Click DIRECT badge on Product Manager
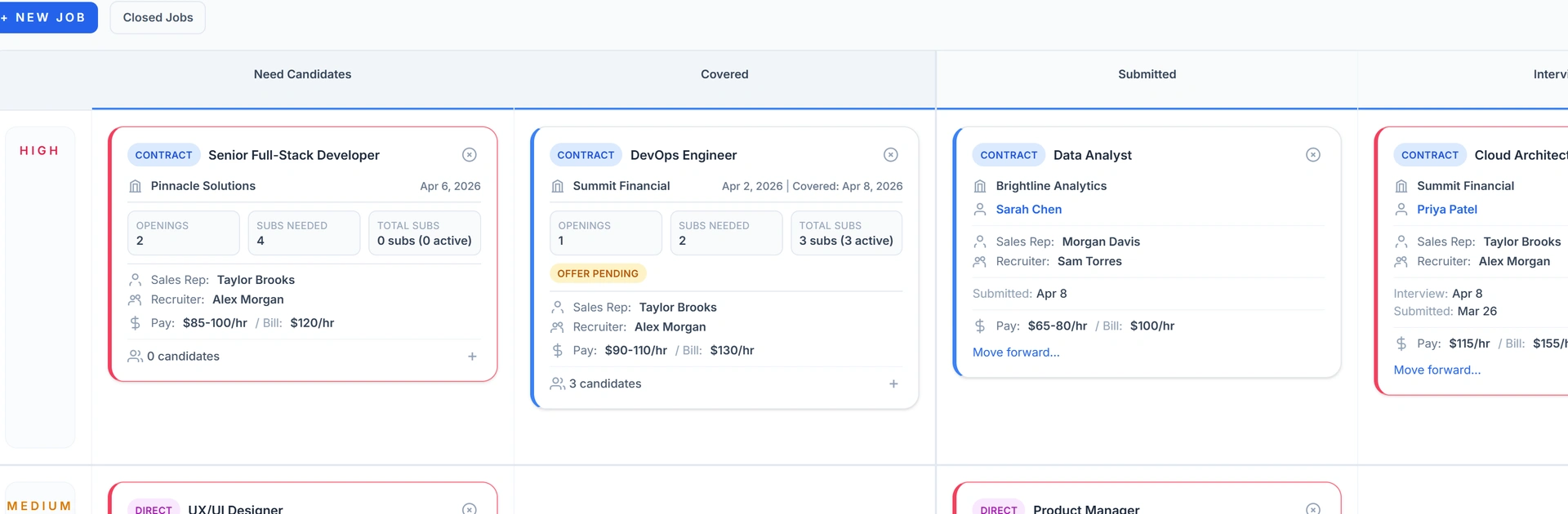Viewport: 1568px width, 514px height. 999,507
